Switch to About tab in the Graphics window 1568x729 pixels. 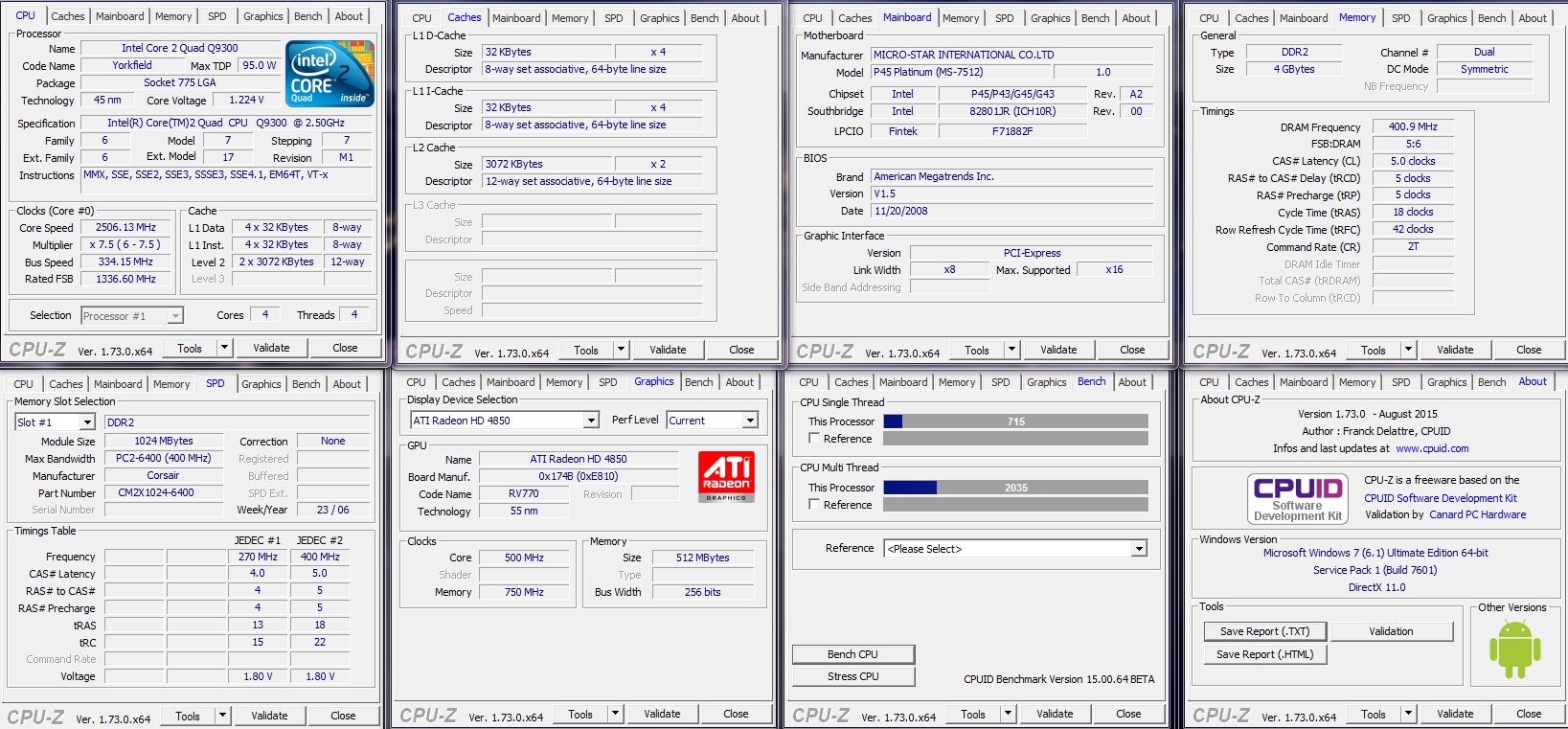(739, 382)
